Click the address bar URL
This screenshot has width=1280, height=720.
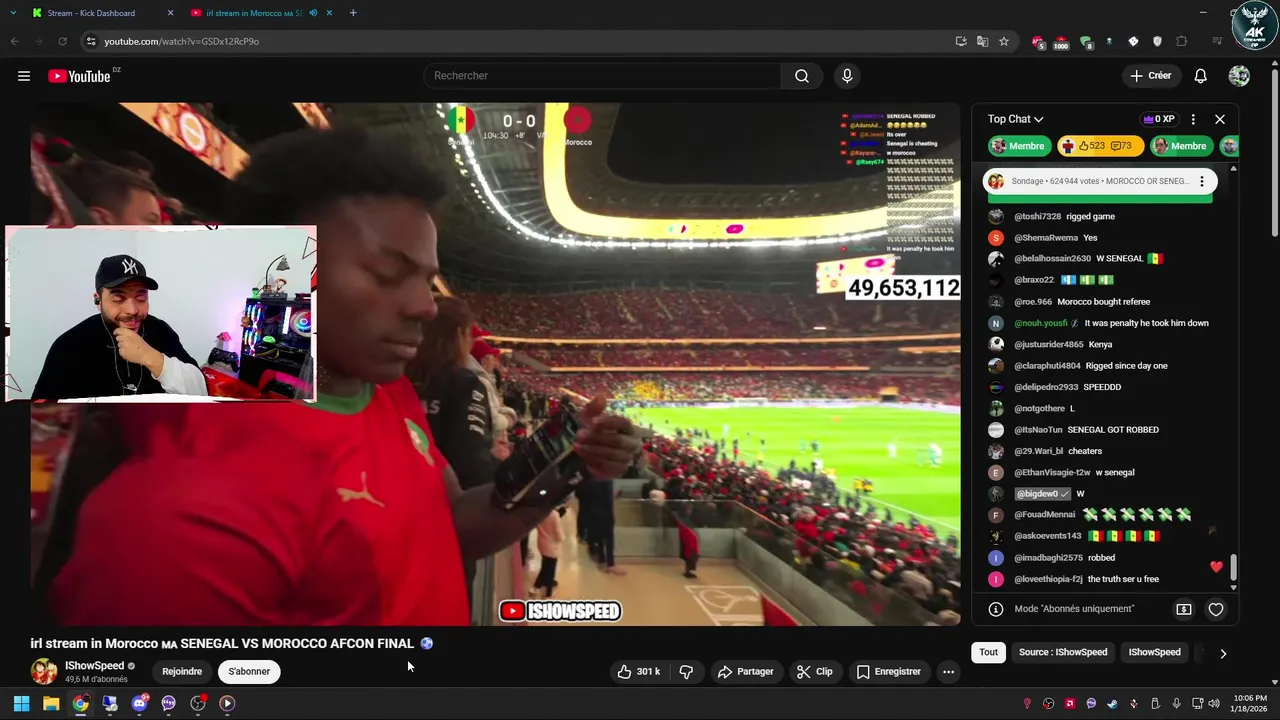pyautogui.click(x=181, y=41)
